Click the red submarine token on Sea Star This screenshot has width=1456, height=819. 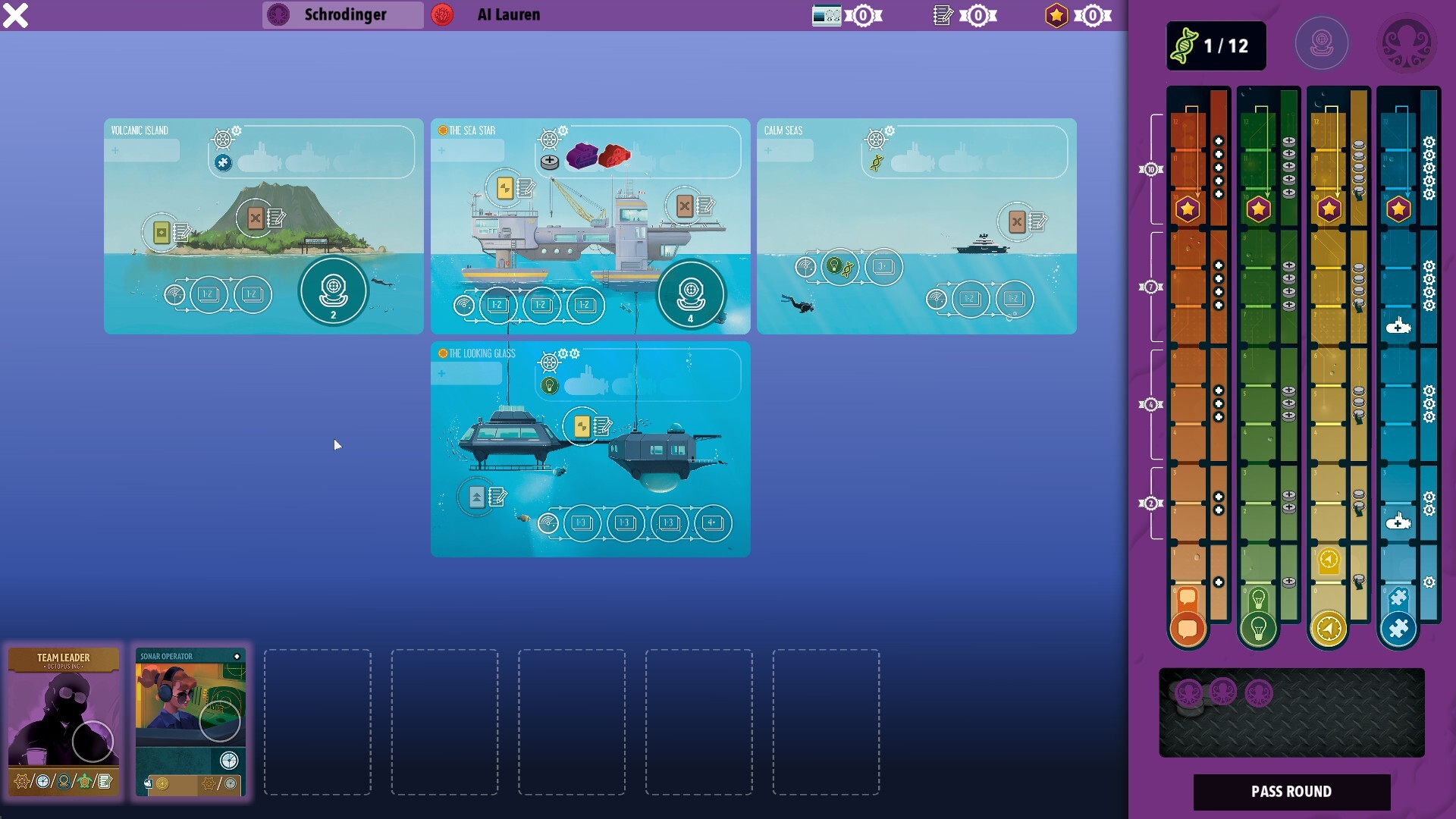point(614,156)
